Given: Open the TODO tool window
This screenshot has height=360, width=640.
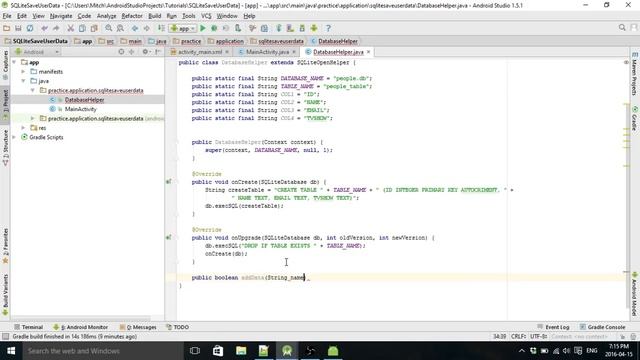Looking at the screenshot, I should 178,327.
